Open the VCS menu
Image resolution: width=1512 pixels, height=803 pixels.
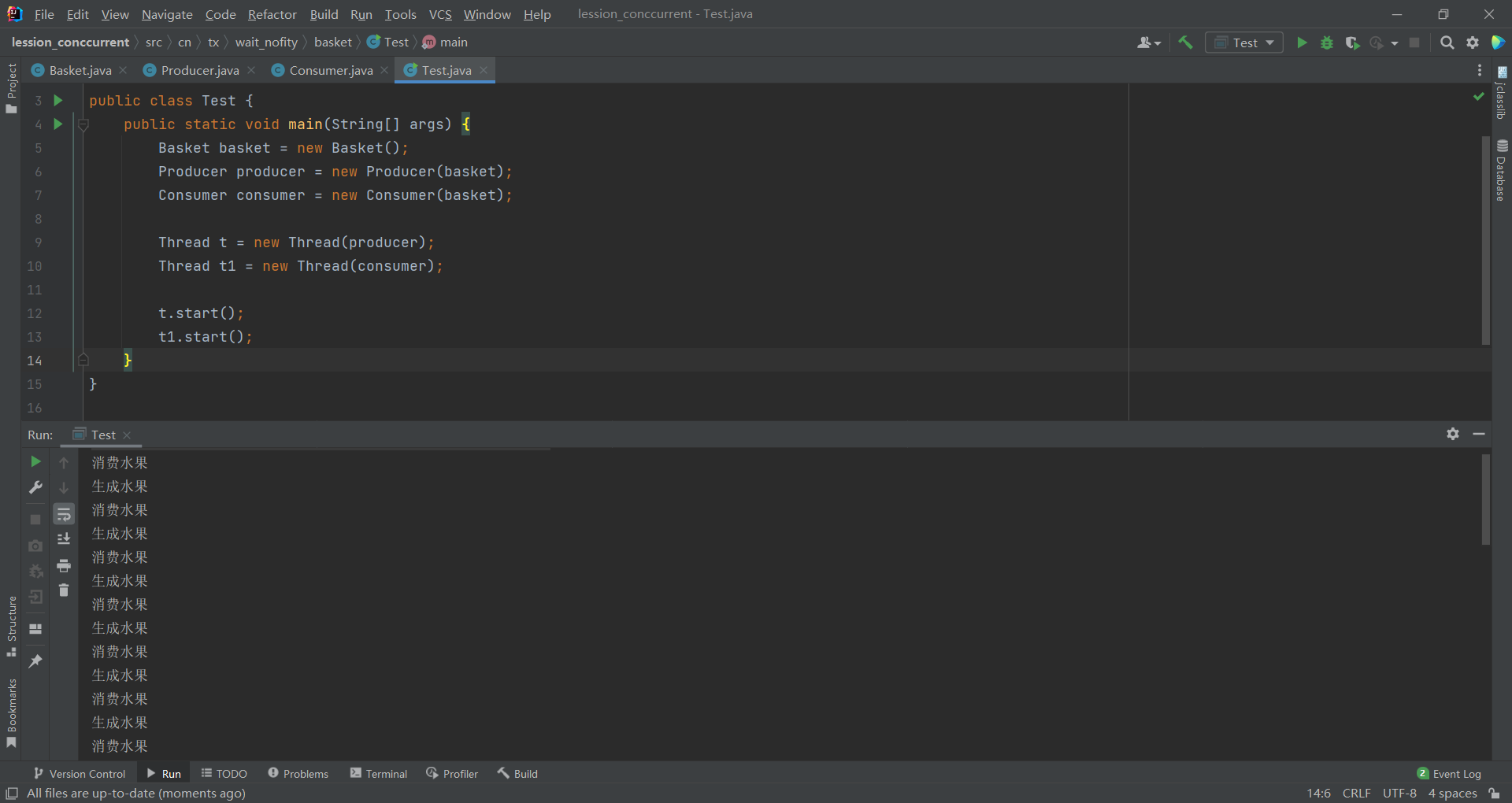tap(440, 14)
